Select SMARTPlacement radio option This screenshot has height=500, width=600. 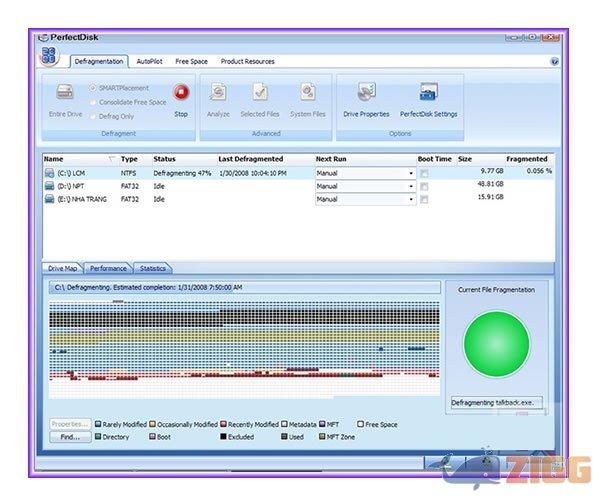[93, 88]
